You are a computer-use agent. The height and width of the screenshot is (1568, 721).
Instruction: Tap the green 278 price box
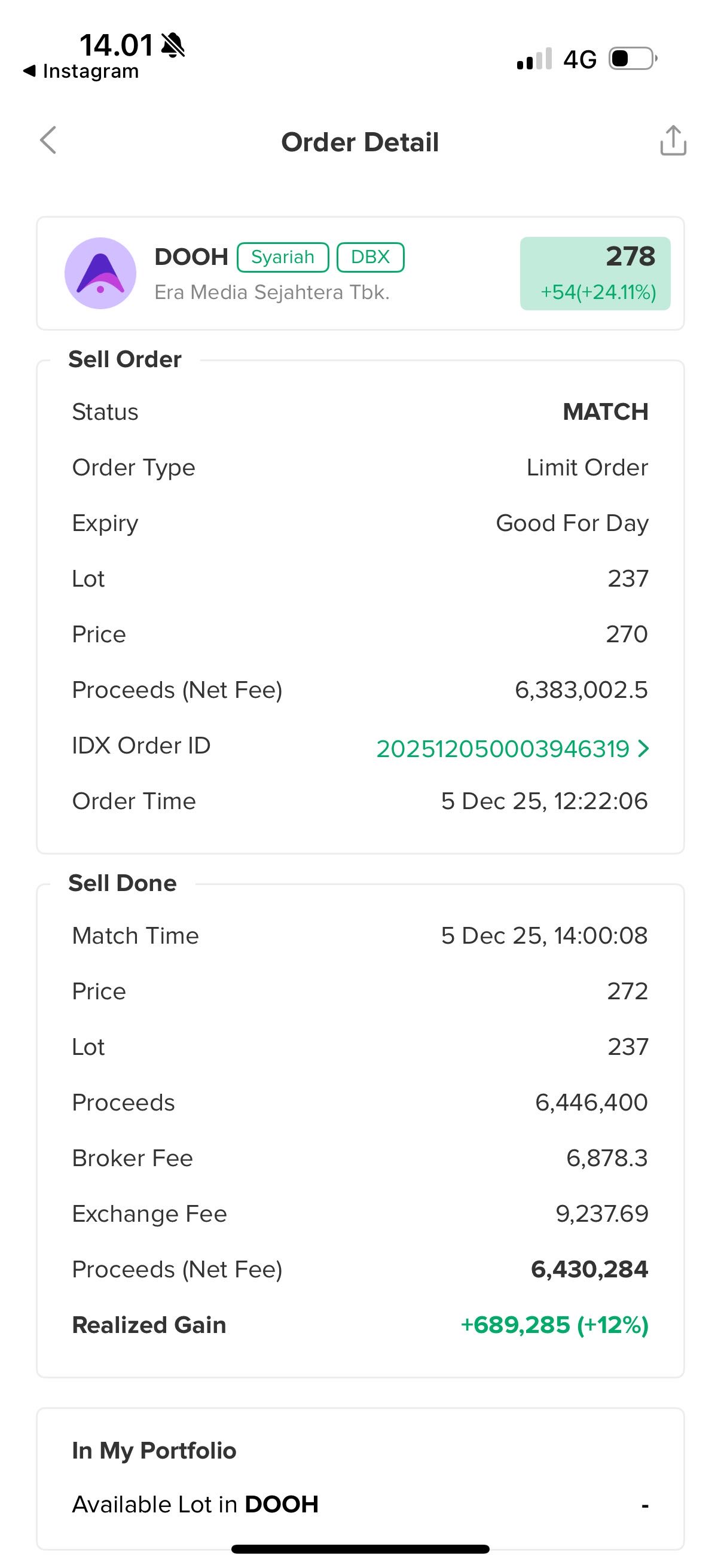tap(595, 273)
